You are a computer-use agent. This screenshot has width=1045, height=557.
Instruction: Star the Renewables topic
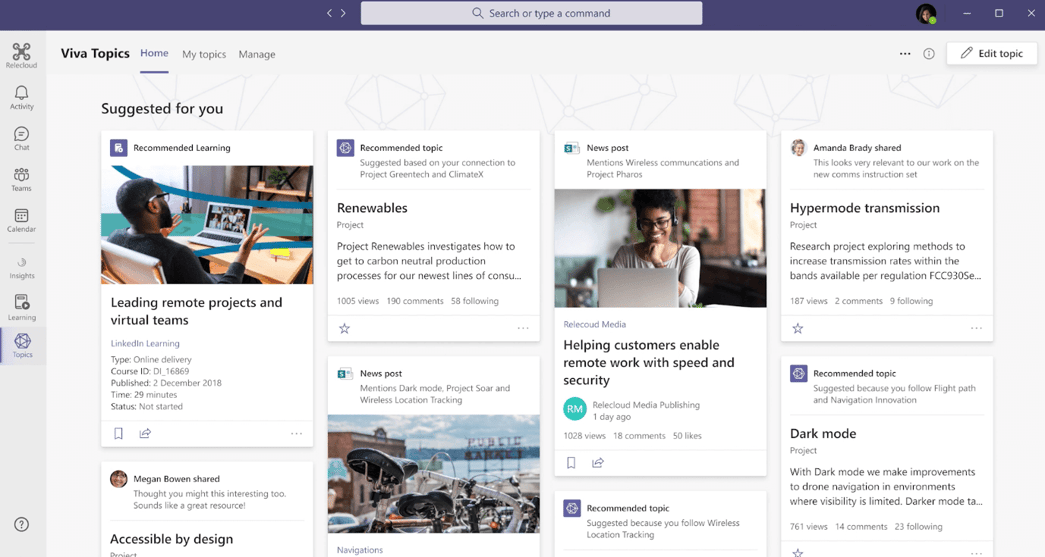(x=345, y=328)
